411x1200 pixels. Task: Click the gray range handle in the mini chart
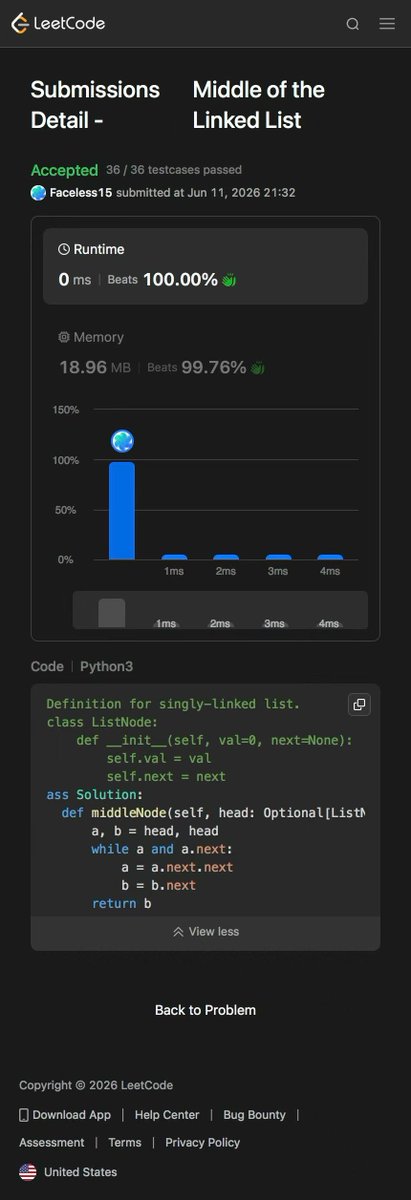[112, 613]
